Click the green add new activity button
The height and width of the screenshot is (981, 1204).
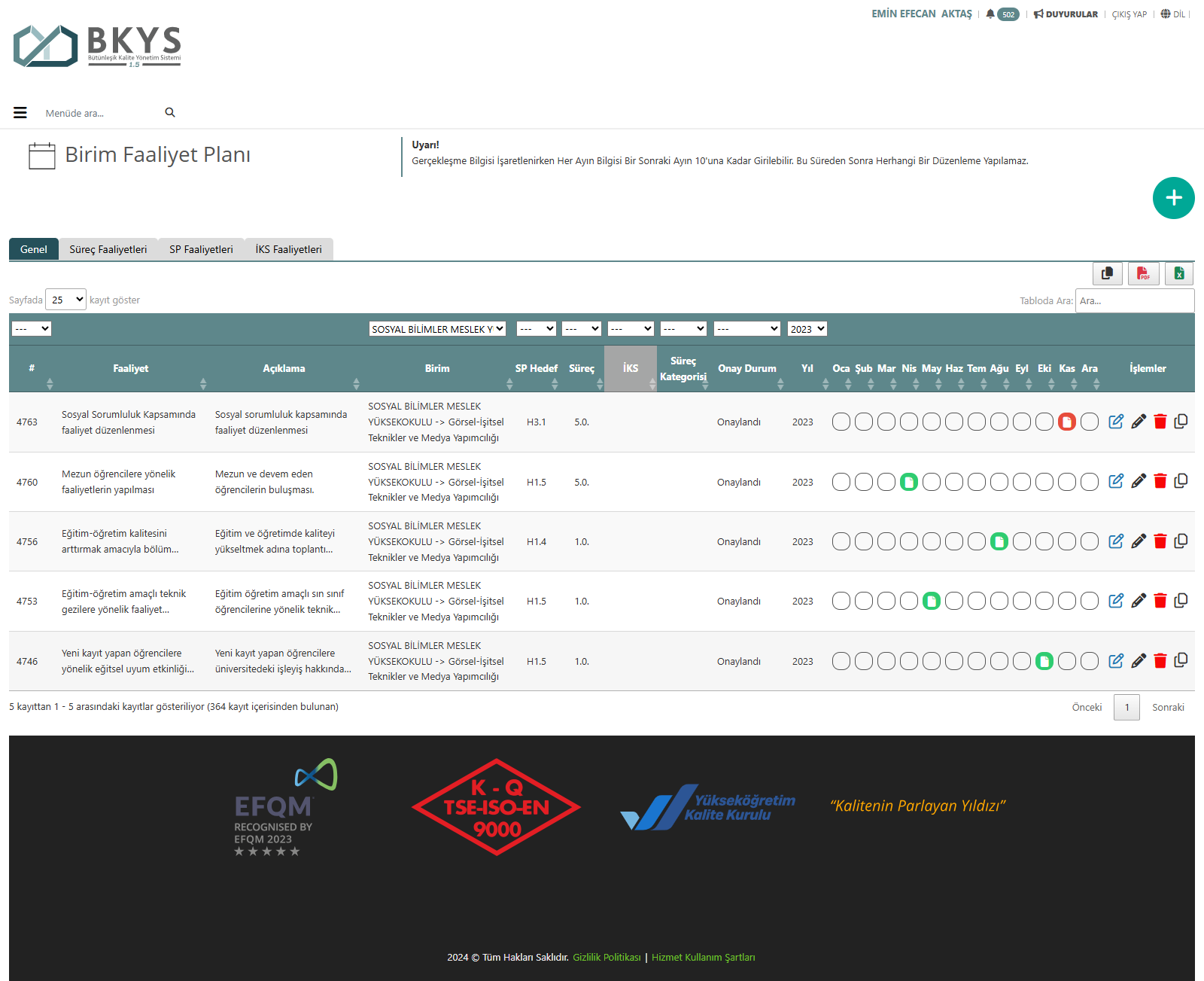point(1173,198)
